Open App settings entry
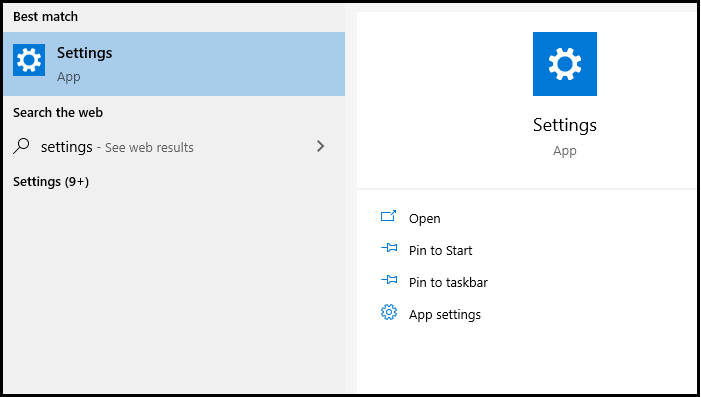This screenshot has width=701, height=397. (445, 315)
